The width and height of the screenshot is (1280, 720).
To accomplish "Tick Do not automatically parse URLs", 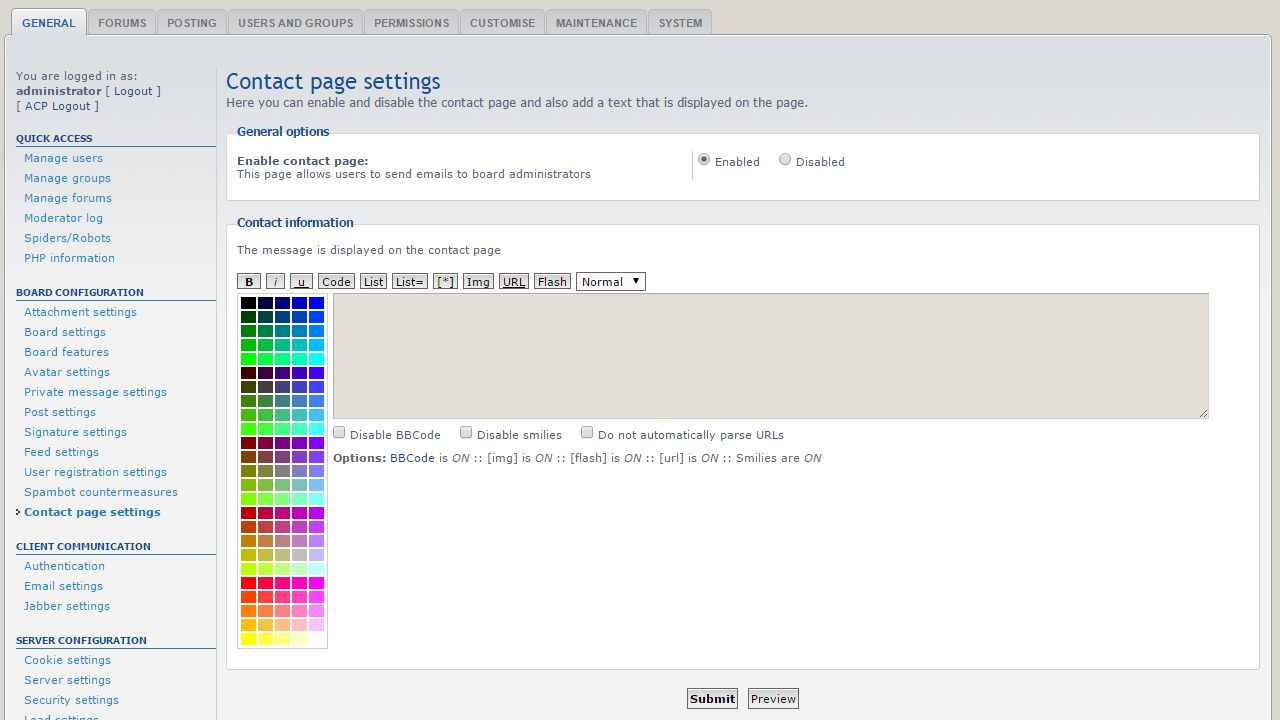I will (x=587, y=433).
